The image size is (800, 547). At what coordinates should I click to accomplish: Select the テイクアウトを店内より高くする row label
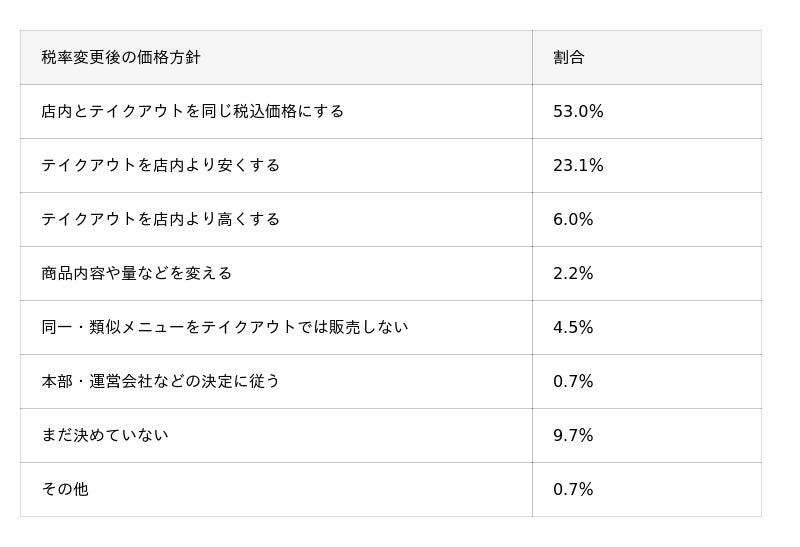tap(161, 219)
